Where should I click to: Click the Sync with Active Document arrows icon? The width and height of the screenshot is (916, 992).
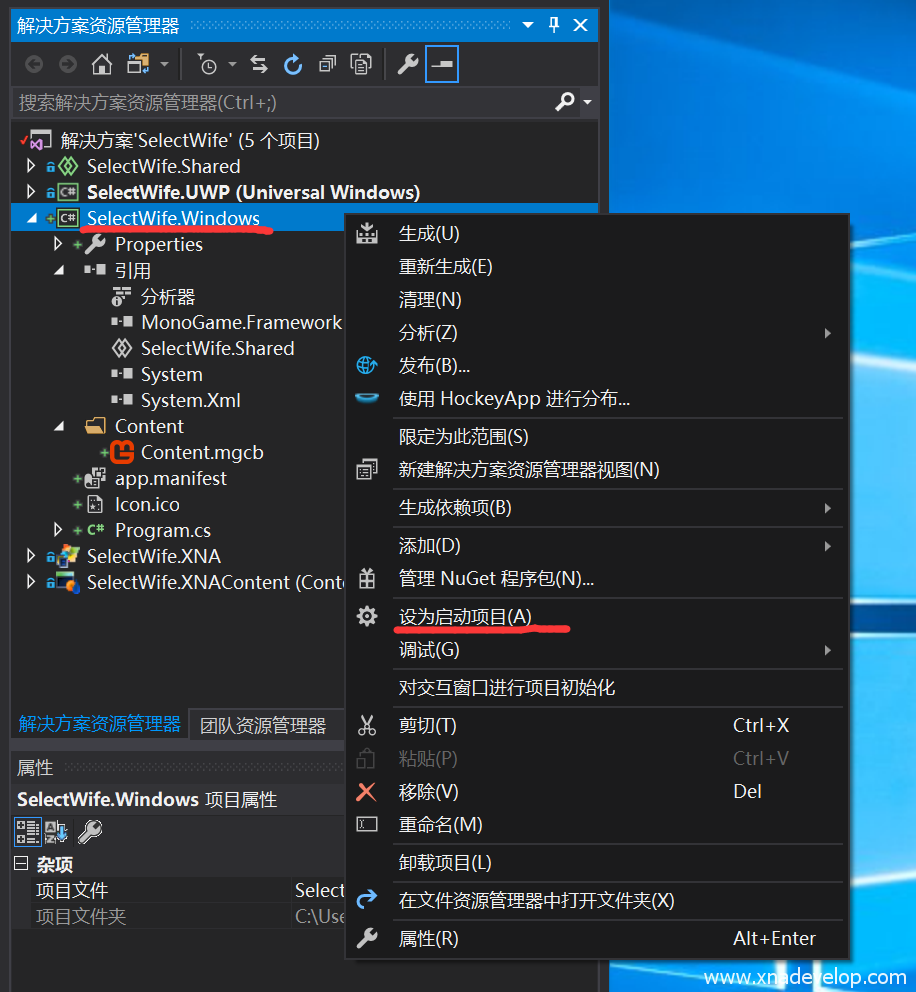point(259,65)
